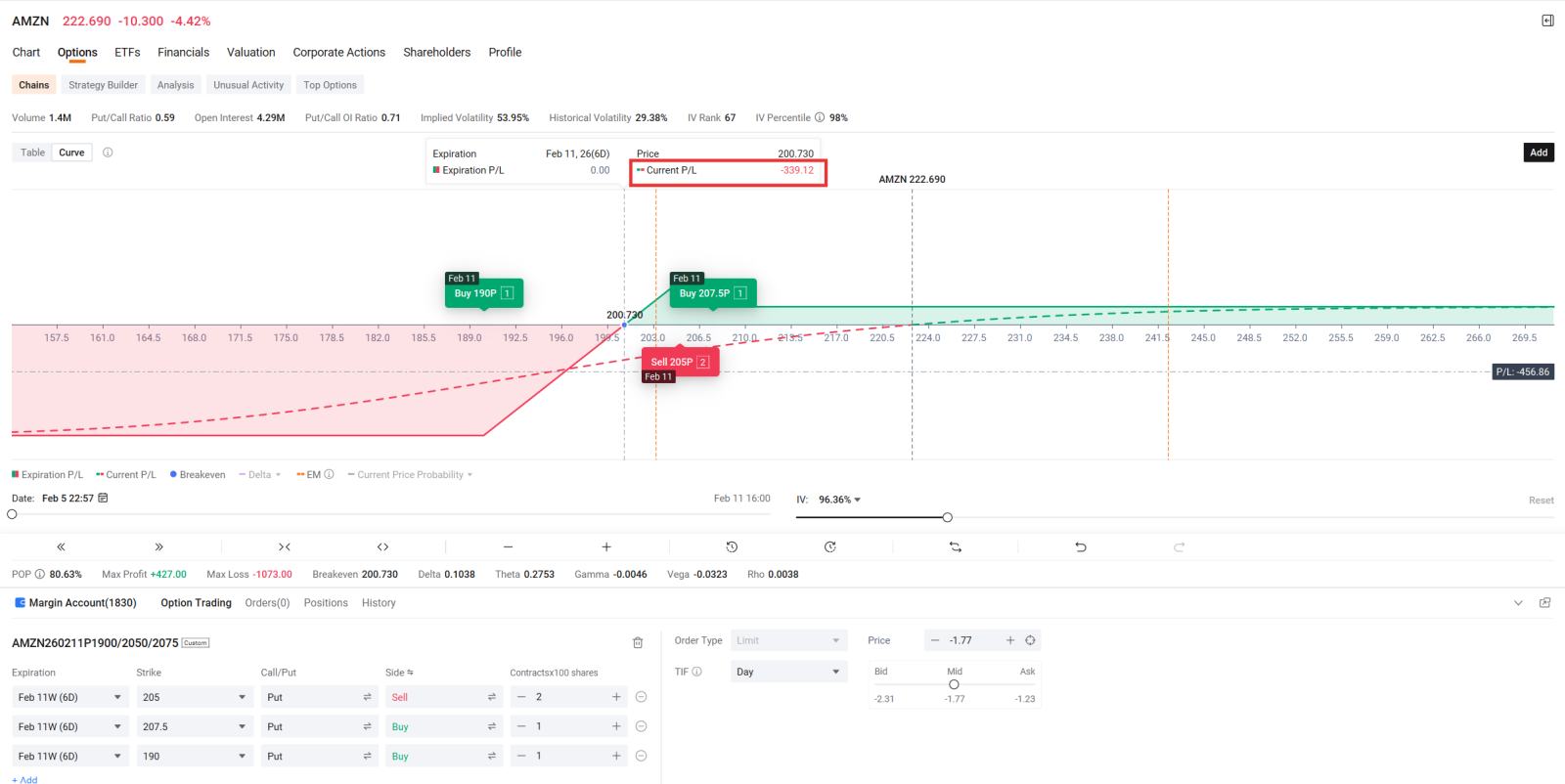The width and height of the screenshot is (1565, 784).
Task: Delete the strategy with trash icon
Action: [x=638, y=643]
